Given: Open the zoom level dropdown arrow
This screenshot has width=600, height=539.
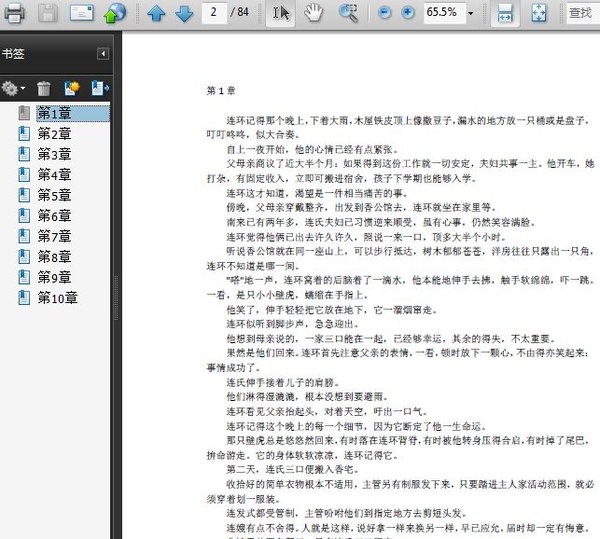Looking at the screenshot, I should [x=471, y=13].
